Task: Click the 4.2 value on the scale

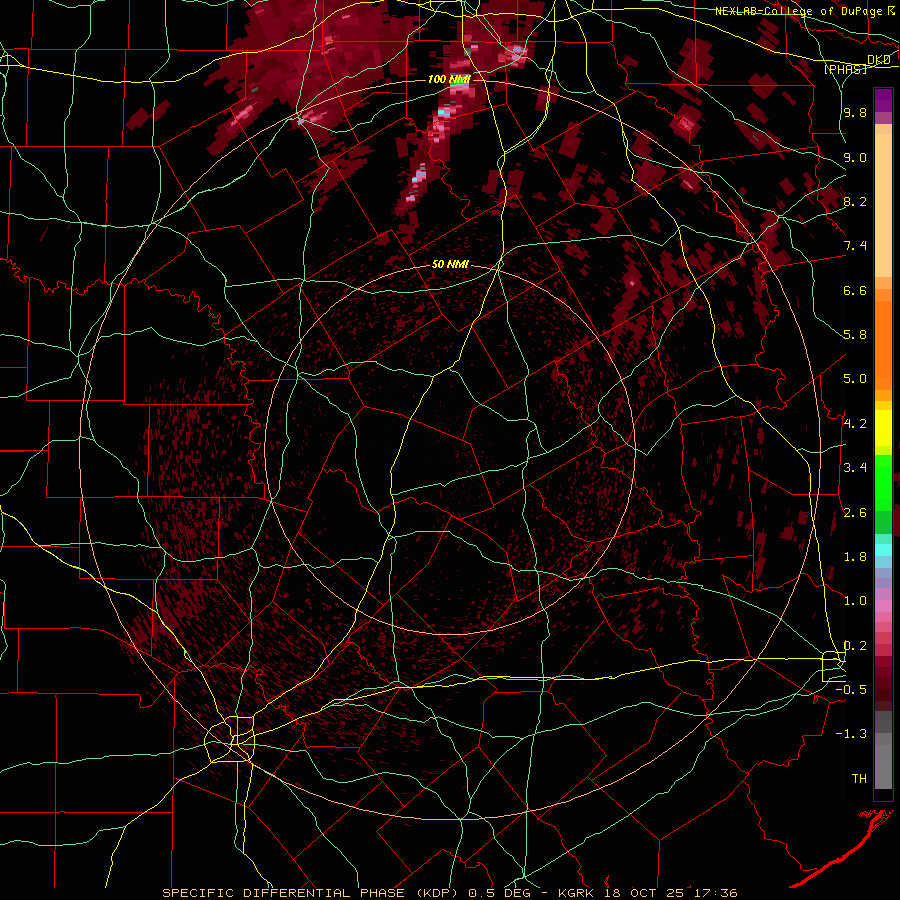Action: tap(855, 424)
